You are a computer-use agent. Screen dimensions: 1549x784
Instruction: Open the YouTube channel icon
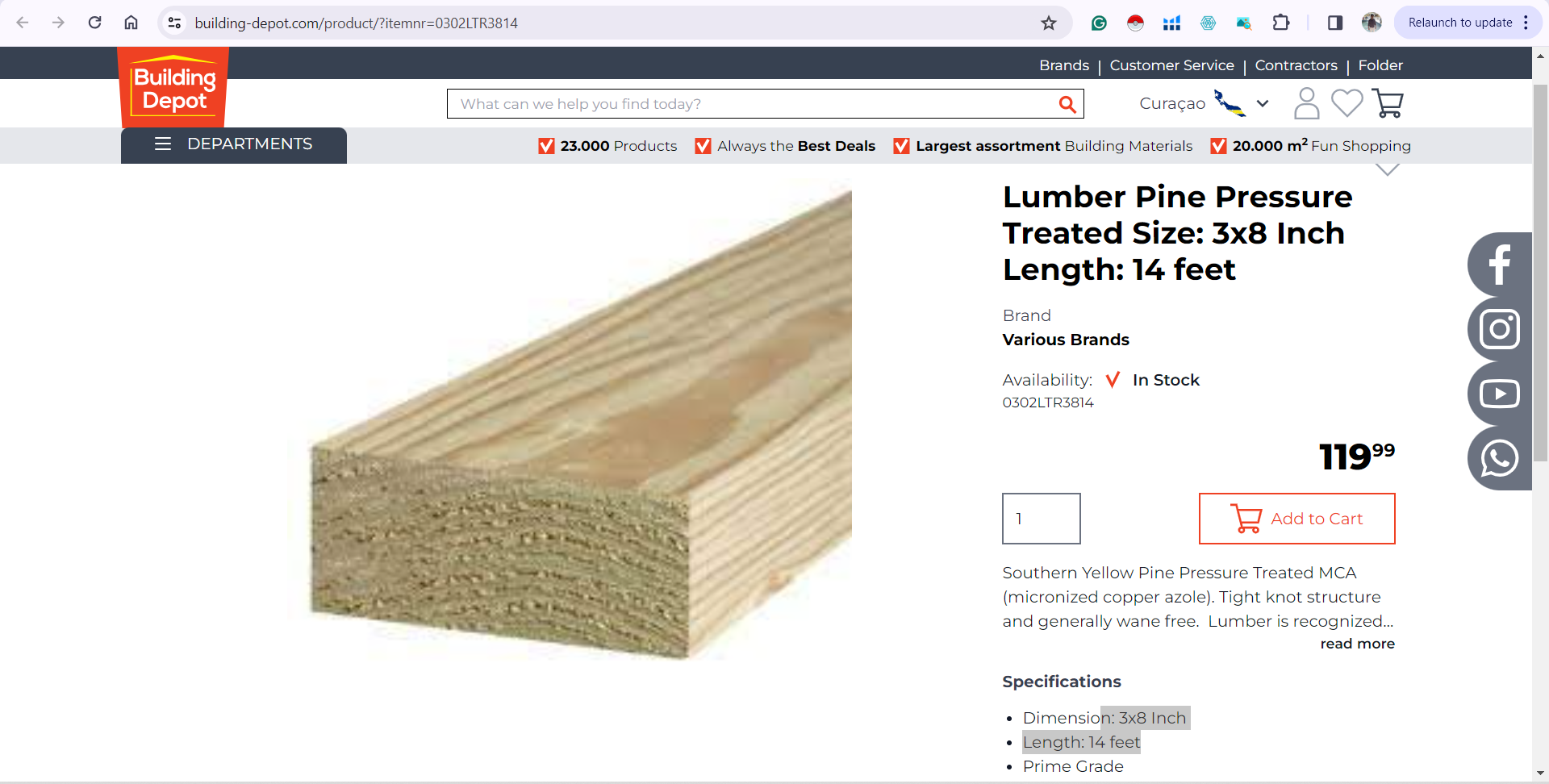(x=1499, y=394)
